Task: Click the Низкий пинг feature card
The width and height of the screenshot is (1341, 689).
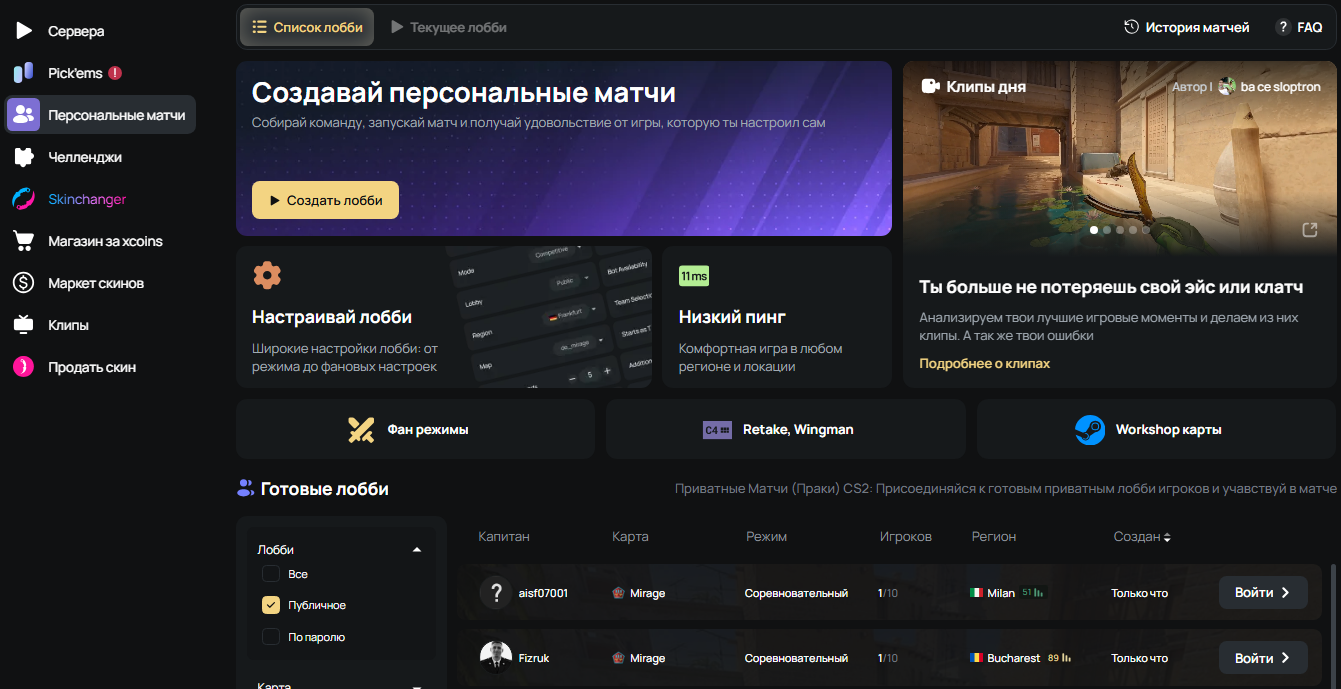Action: [x=777, y=317]
